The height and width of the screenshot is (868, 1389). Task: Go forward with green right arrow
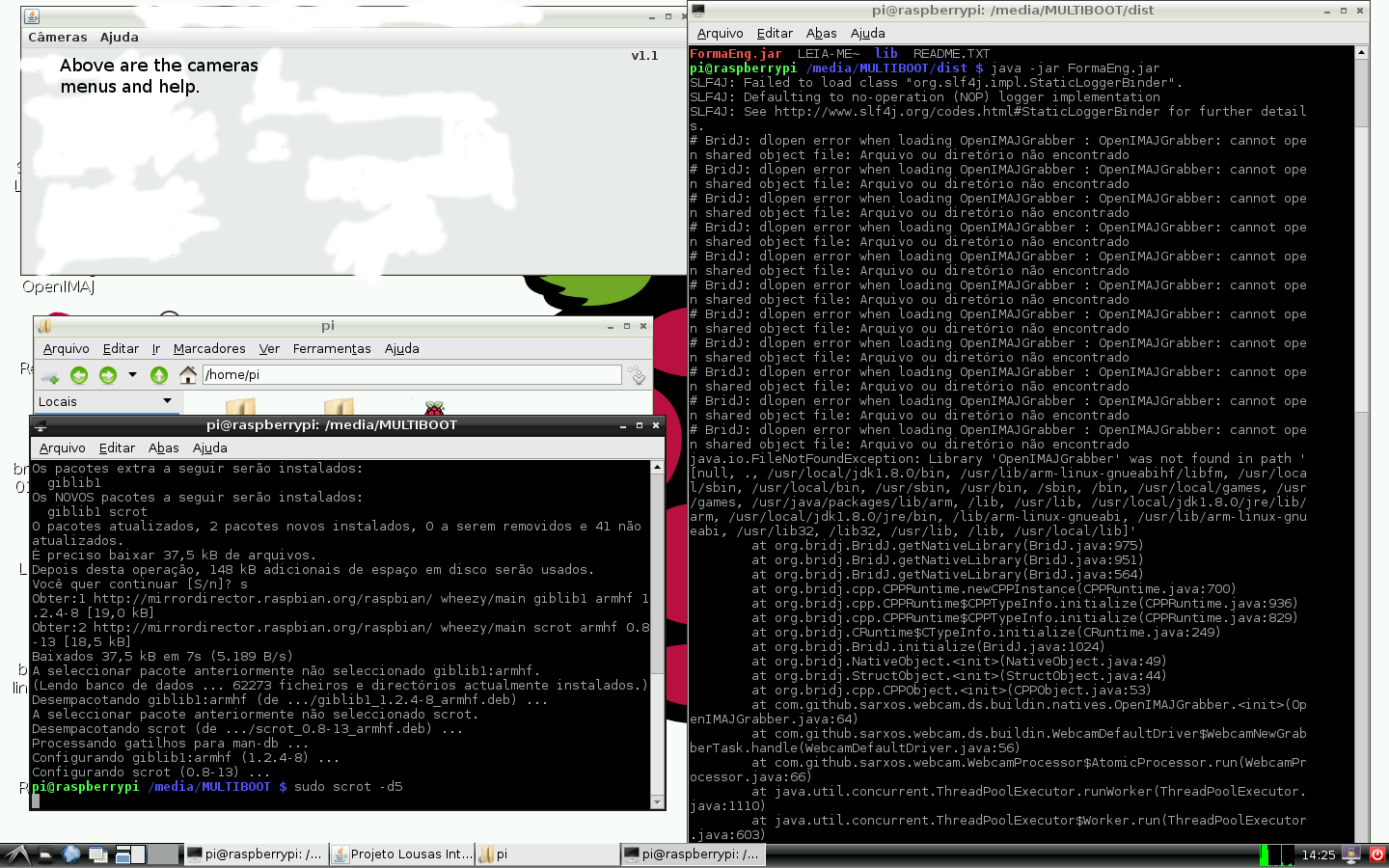click(x=108, y=375)
